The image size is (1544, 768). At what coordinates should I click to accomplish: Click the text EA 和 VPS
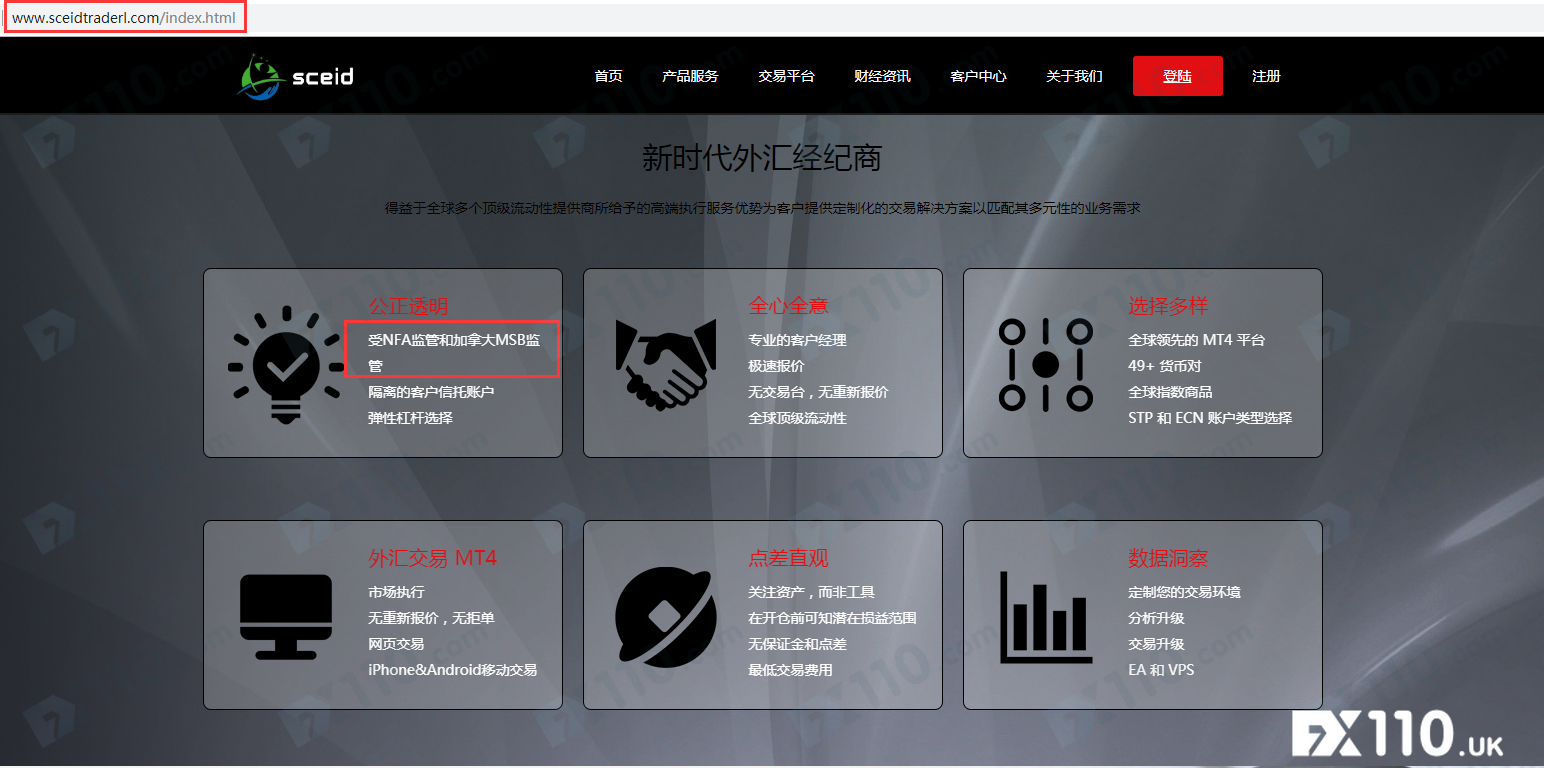point(1161,670)
